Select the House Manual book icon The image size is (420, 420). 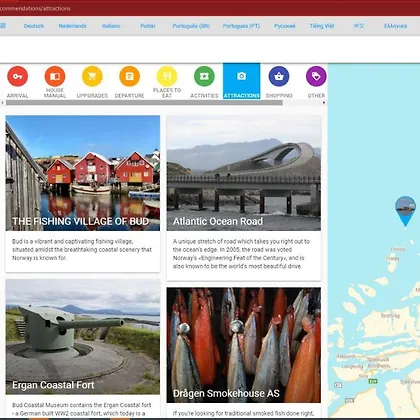[x=55, y=76]
